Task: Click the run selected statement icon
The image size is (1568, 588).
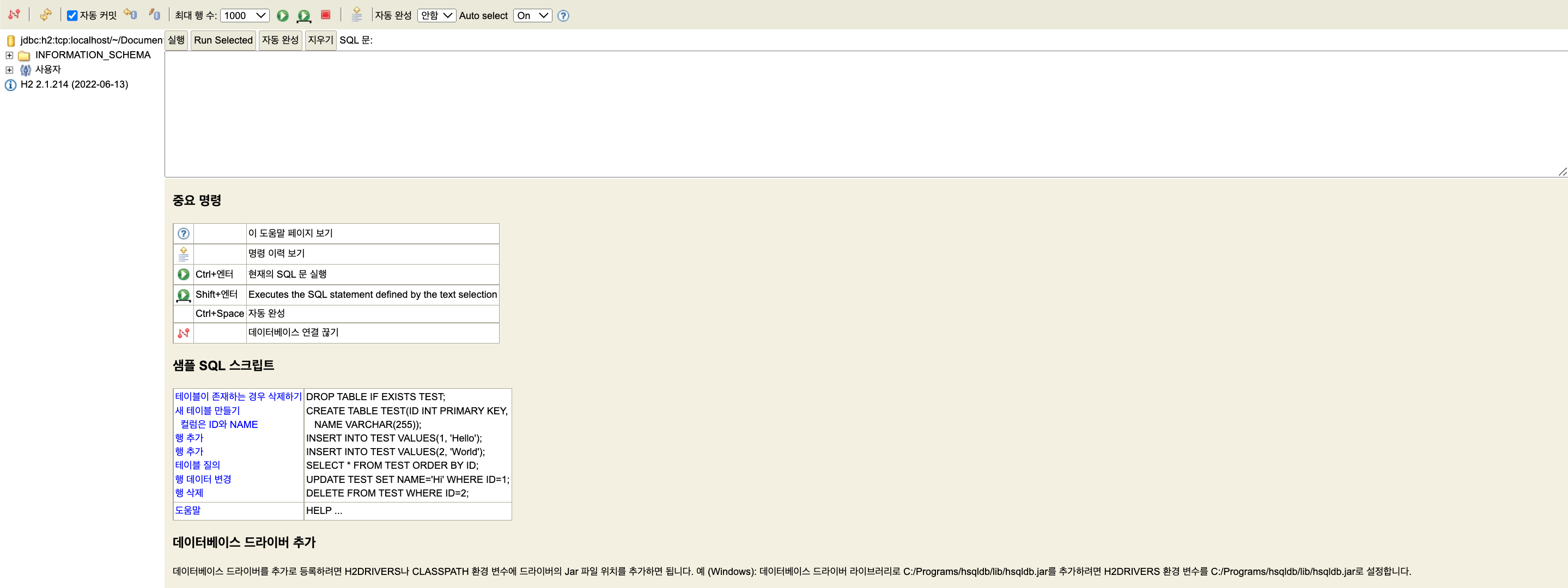Action: pyautogui.click(x=304, y=16)
